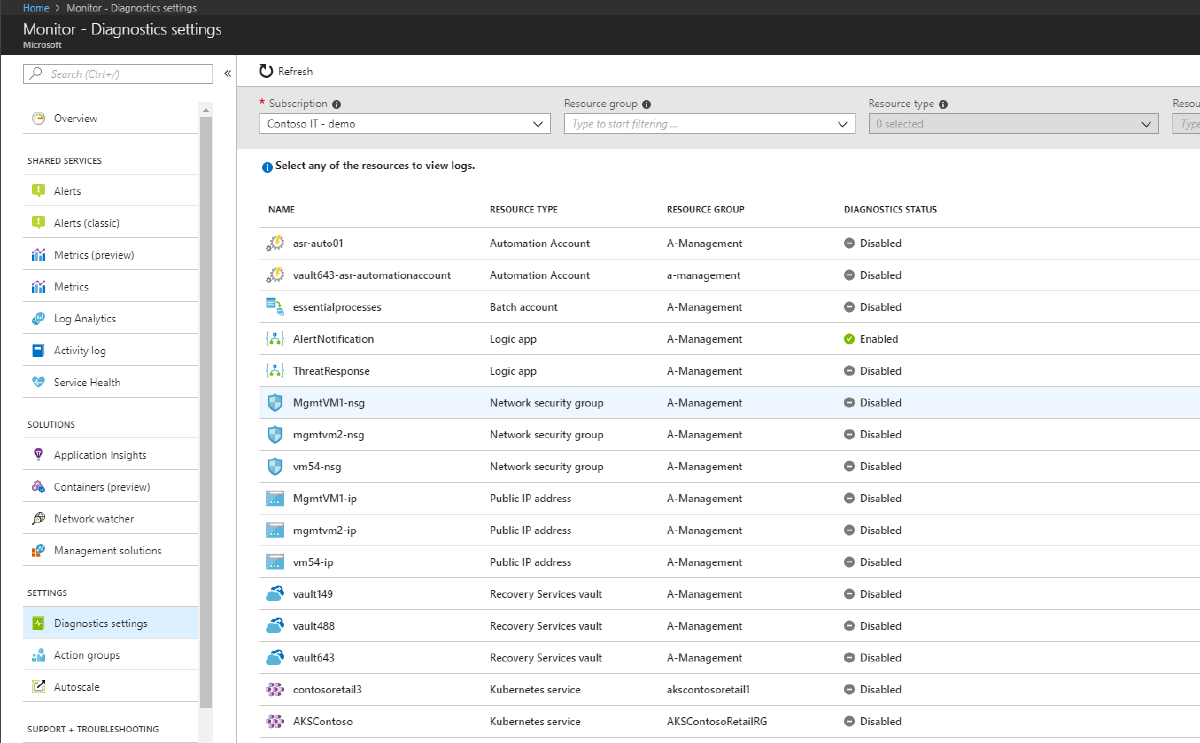Screen dimensions: 1200x743
Task: Click the shield icon beside MgmtVM1-nsg
Action: 274,402
